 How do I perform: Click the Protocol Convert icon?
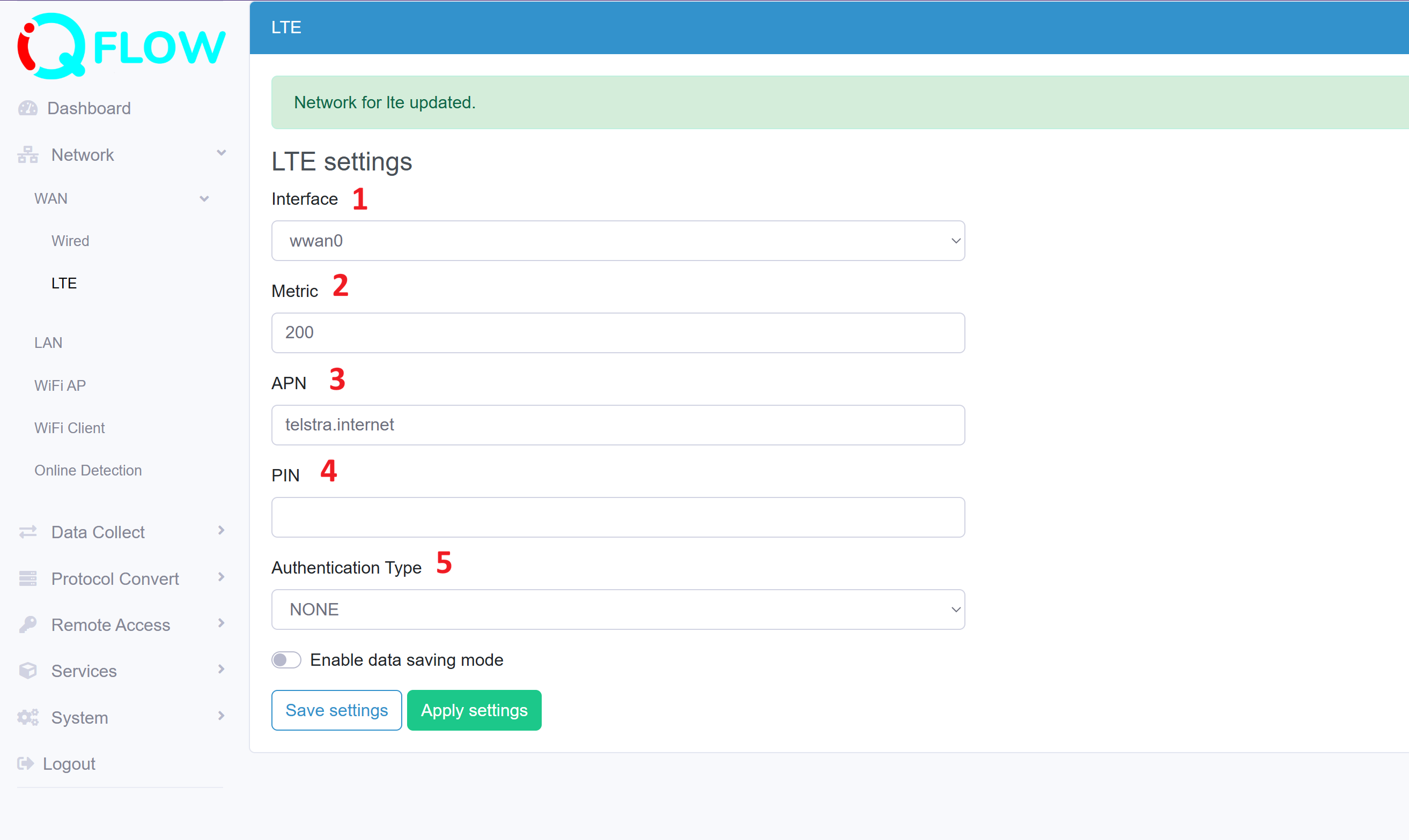27,578
